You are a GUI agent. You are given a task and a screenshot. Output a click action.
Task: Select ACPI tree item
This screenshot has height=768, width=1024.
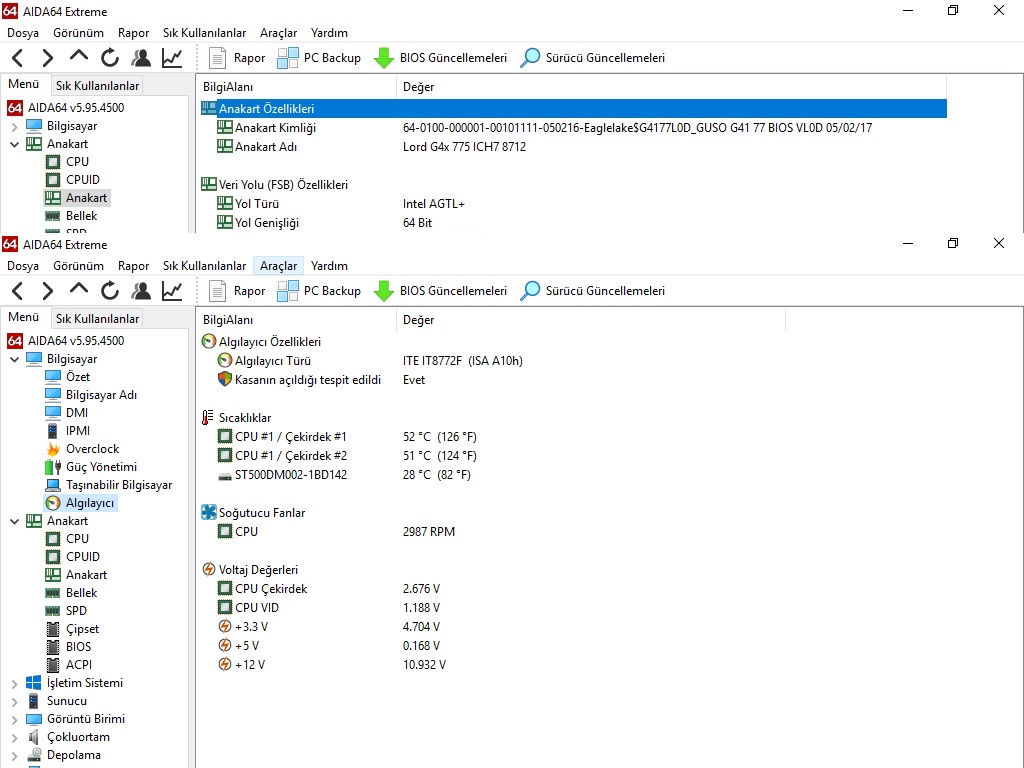[x=78, y=665]
